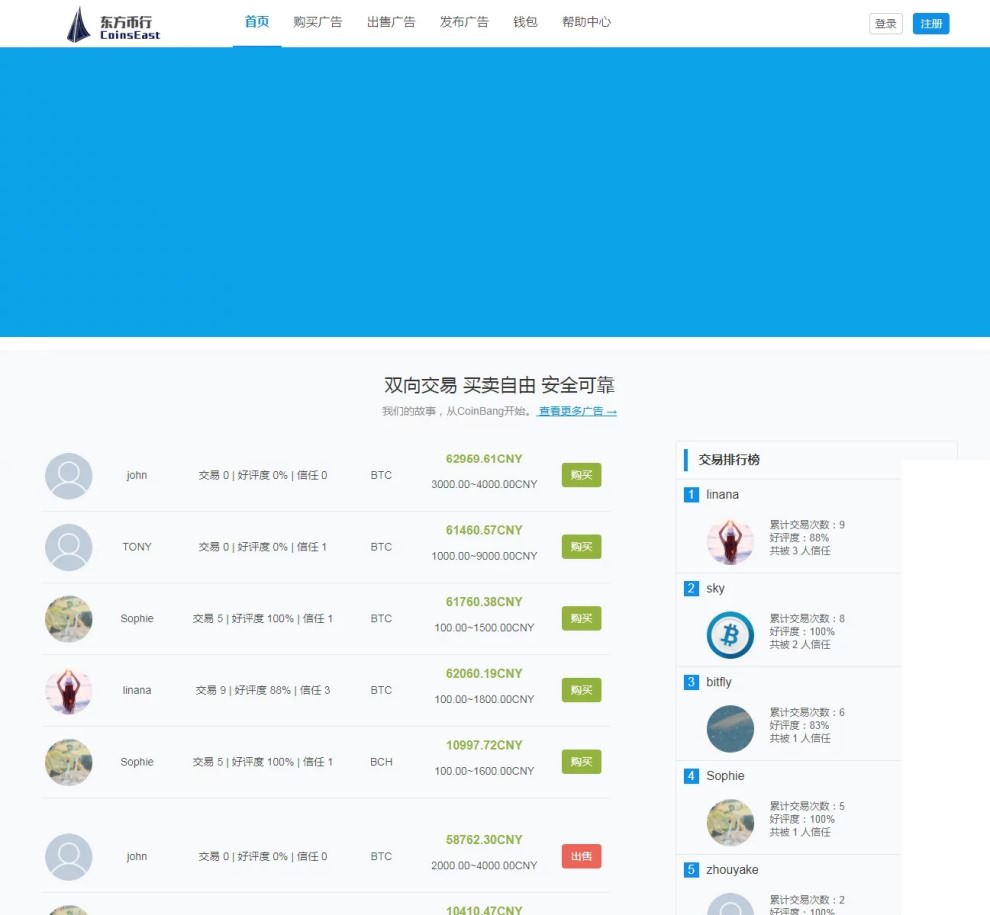Open TONY's default avatar in the ad list
Viewport: 990px width, 915px height.
tap(69, 547)
